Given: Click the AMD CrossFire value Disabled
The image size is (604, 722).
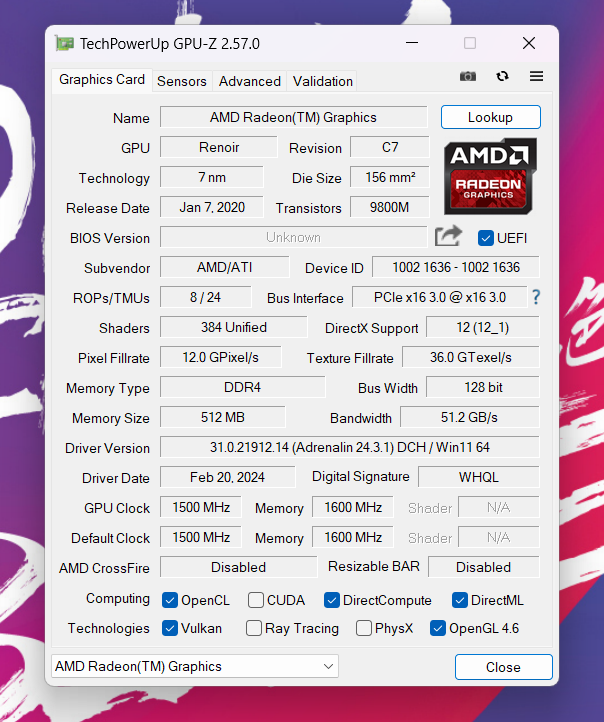Looking at the screenshot, I should pyautogui.click(x=238, y=567).
